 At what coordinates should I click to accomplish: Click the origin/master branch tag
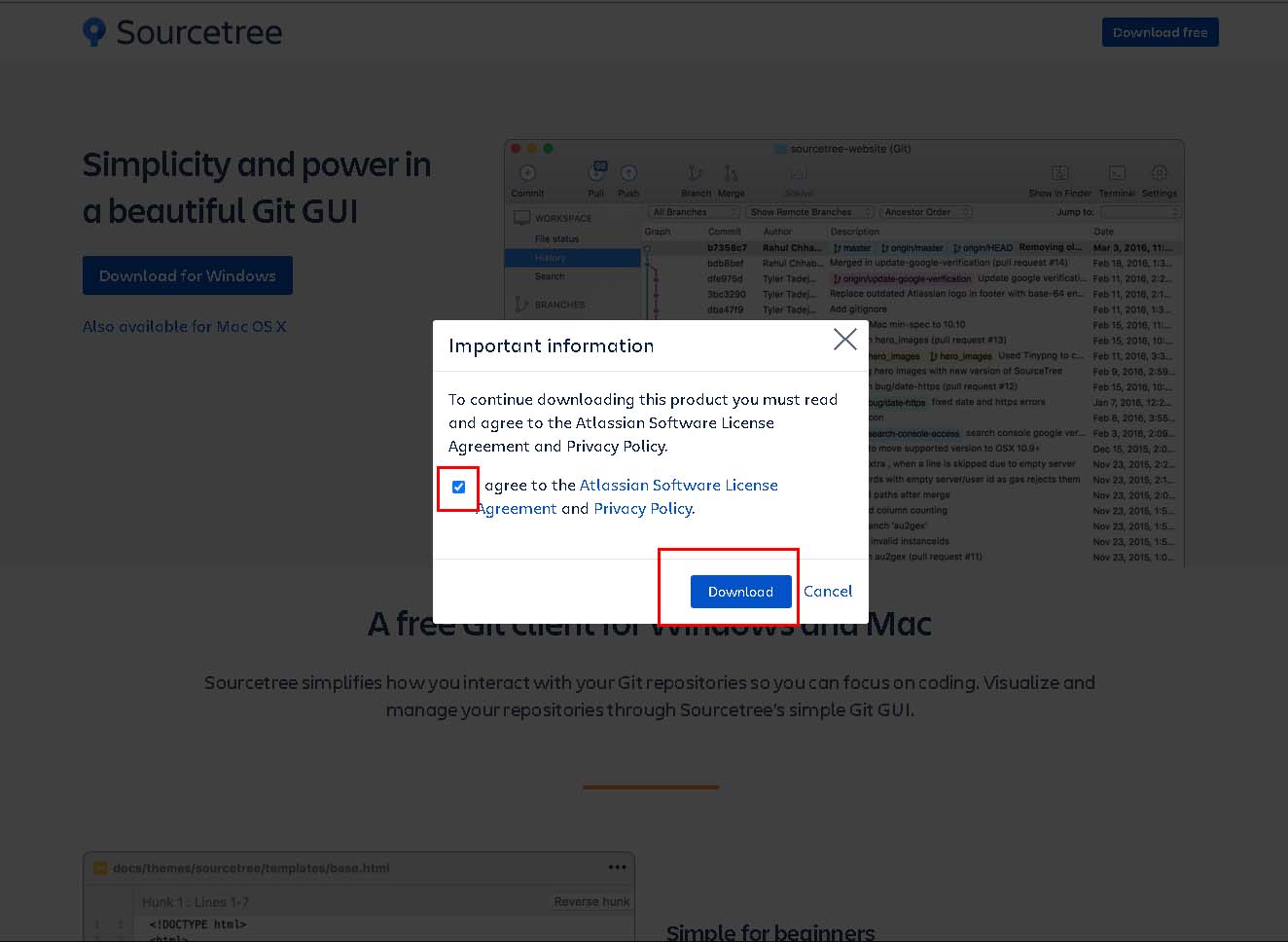click(912, 248)
